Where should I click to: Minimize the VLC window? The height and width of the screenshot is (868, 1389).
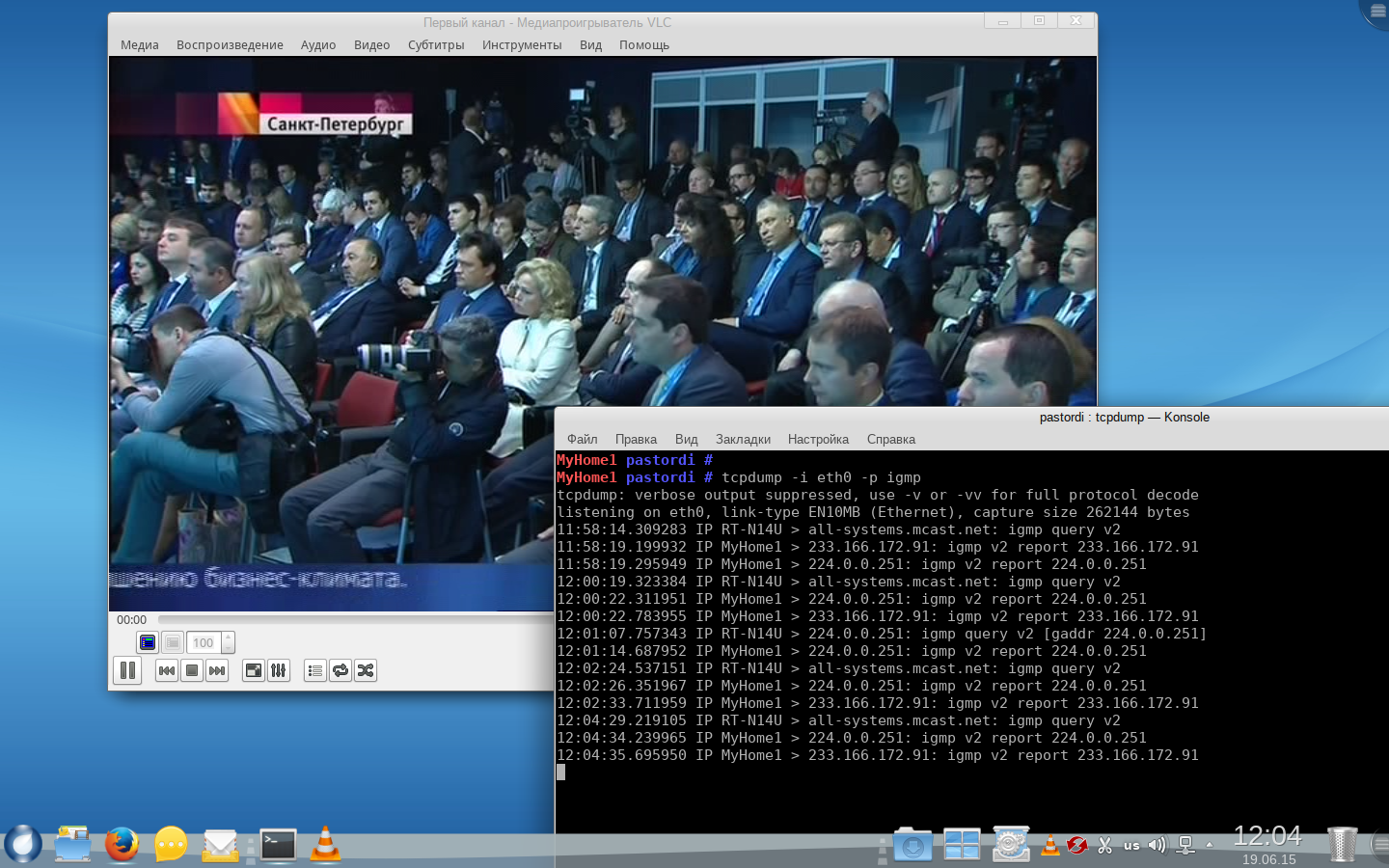(x=1003, y=21)
